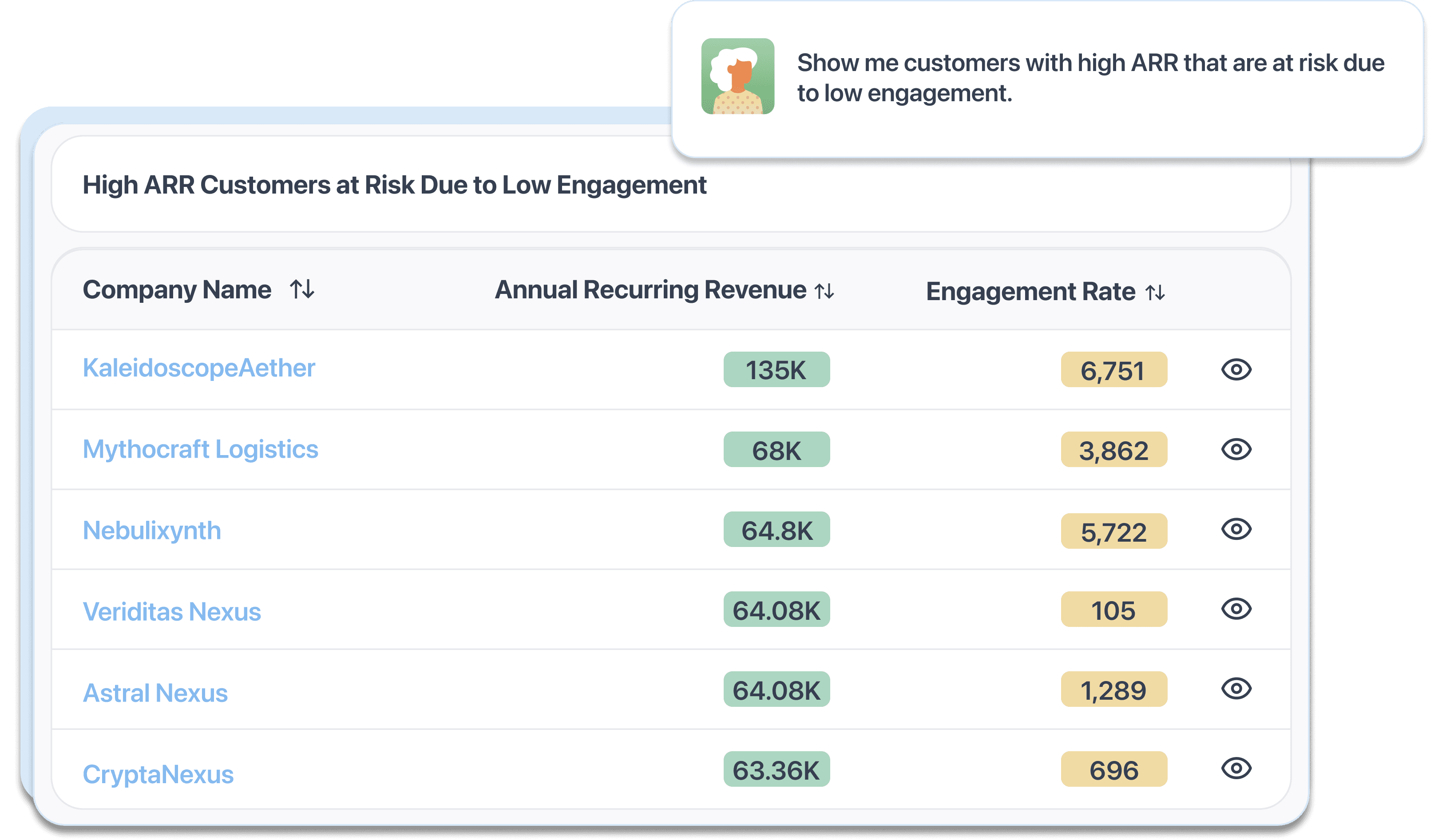1434x840 pixels.
Task: Click the Annual Recurring Revenue column header
Action: pyautogui.click(x=650, y=289)
